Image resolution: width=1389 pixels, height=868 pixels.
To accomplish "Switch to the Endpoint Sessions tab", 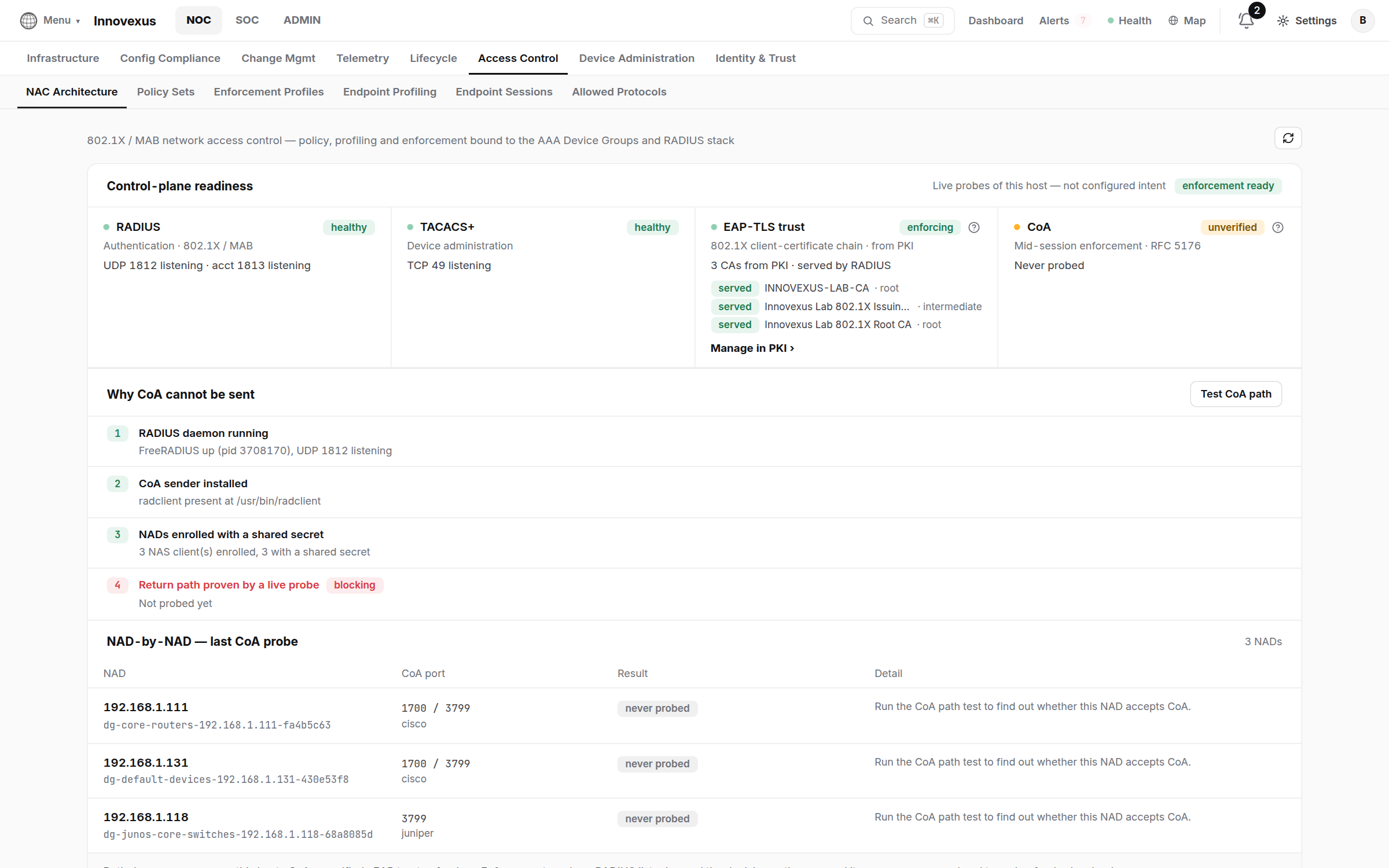I will 504,92.
